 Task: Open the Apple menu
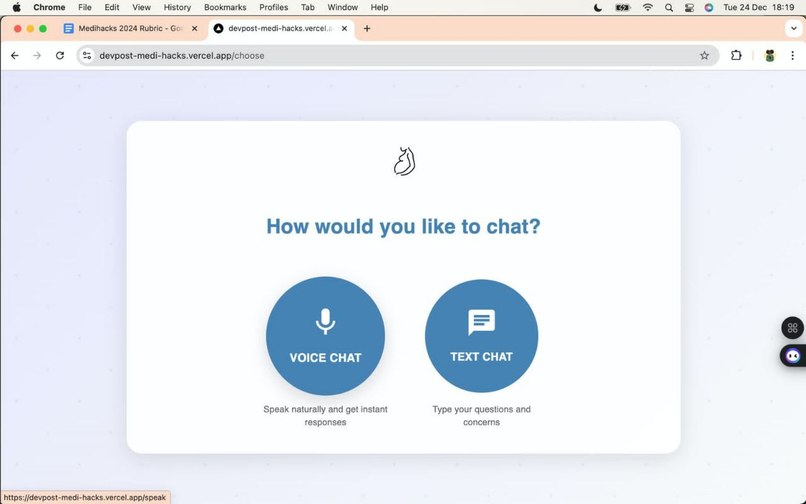16,7
